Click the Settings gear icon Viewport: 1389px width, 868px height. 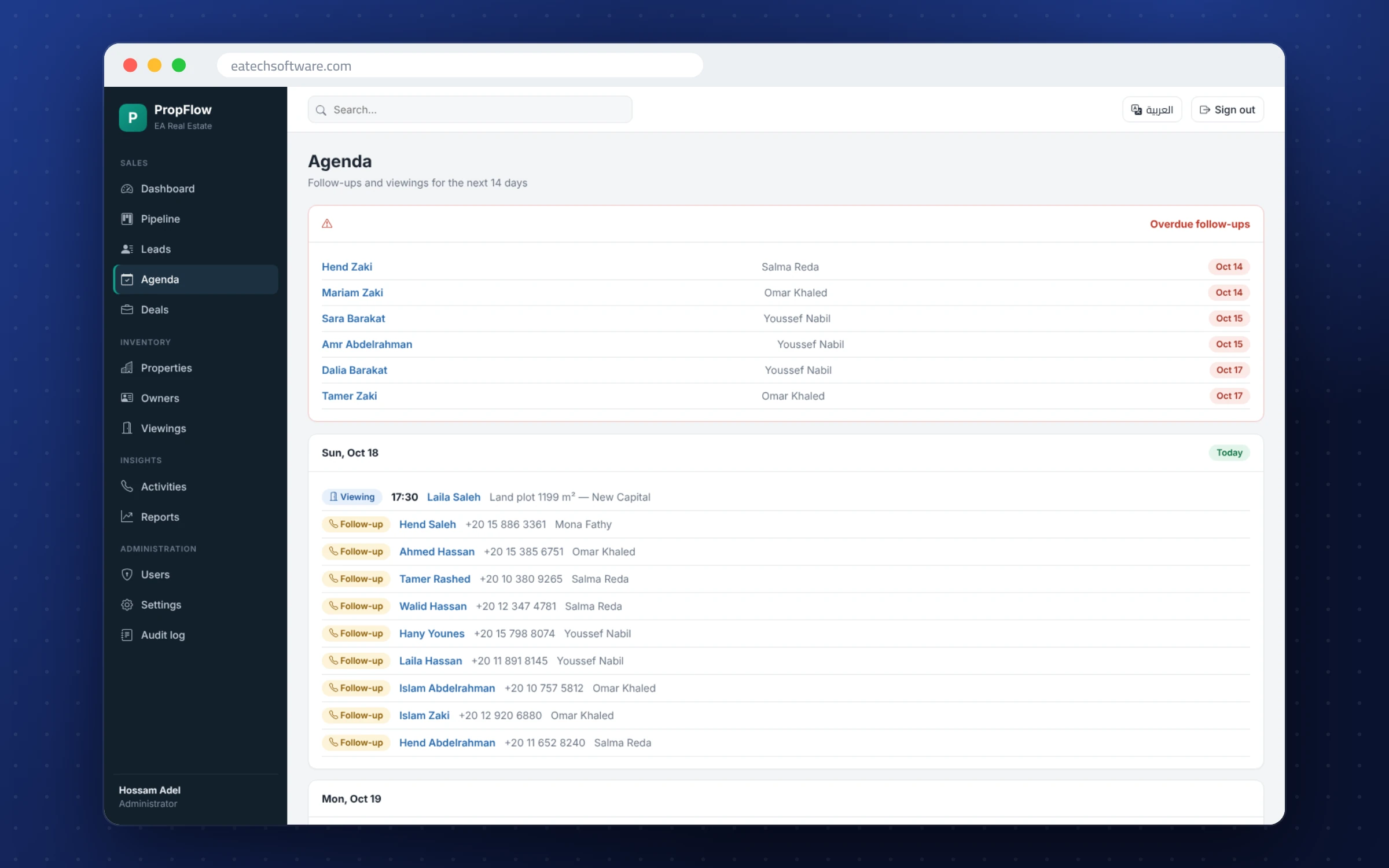[x=127, y=605]
